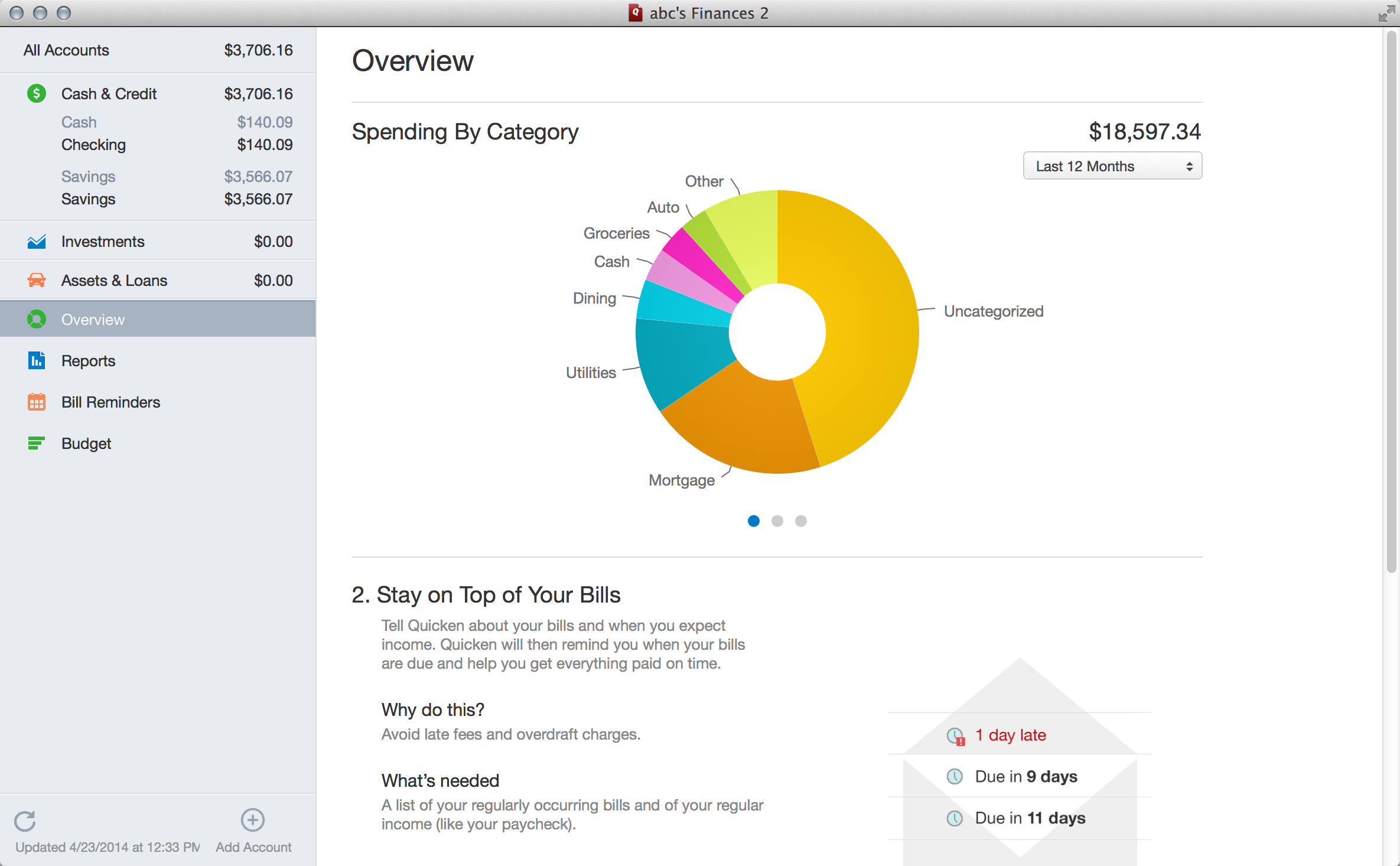Image resolution: width=1400 pixels, height=866 pixels.
Task: Open the Reports bar chart icon
Action: click(x=35, y=361)
